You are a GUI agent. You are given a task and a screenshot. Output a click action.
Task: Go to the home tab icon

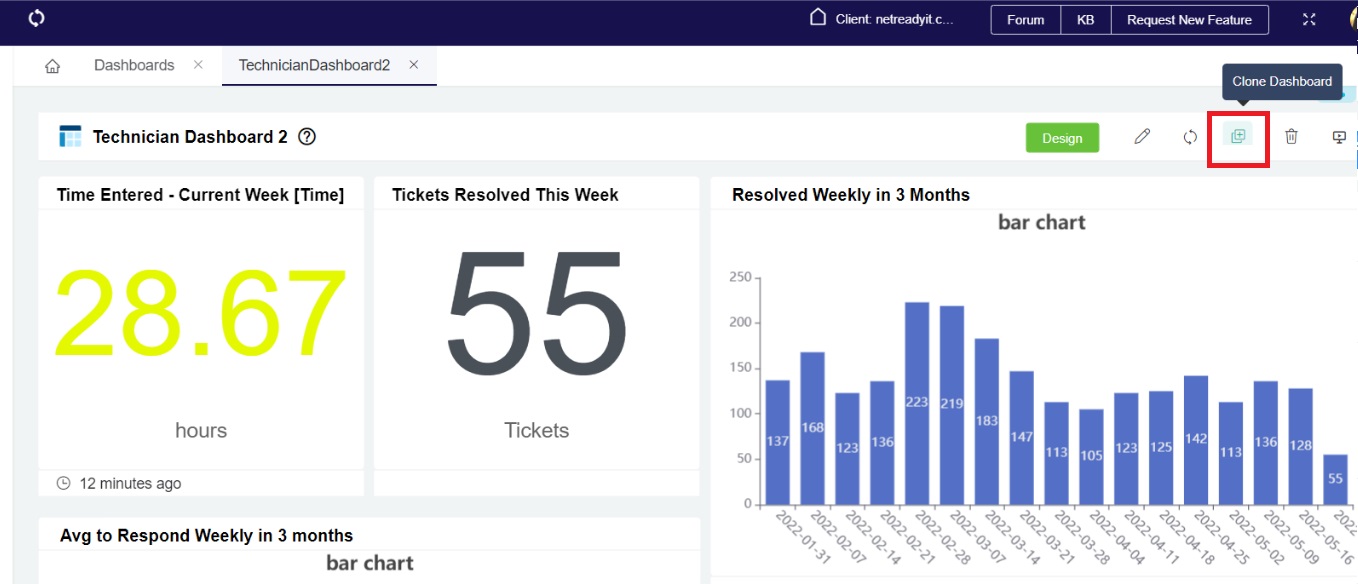[x=52, y=66]
